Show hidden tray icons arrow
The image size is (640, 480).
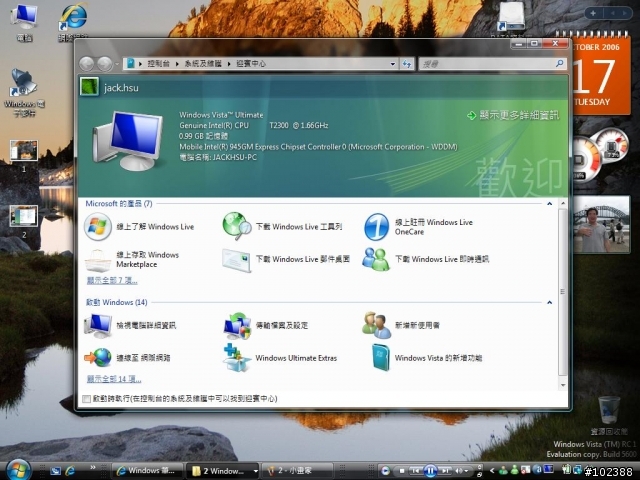coord(492,471)
